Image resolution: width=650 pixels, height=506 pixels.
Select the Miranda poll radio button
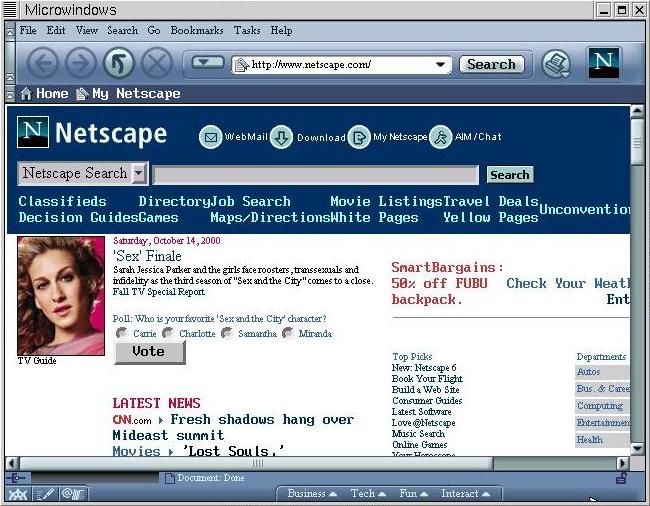pos(288,333)
